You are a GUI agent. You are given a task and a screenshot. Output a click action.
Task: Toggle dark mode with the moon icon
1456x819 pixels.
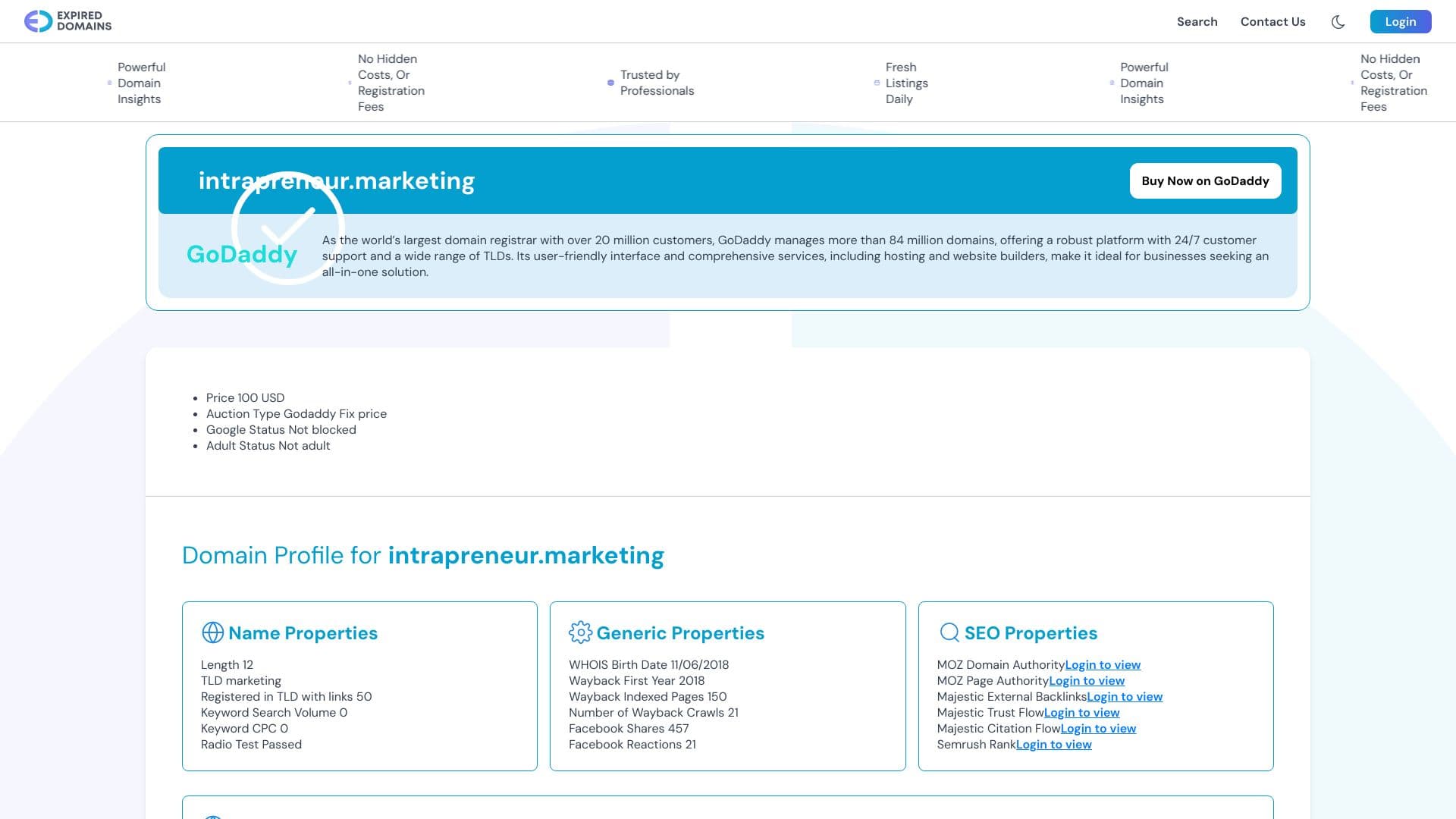coord(1338,22)
